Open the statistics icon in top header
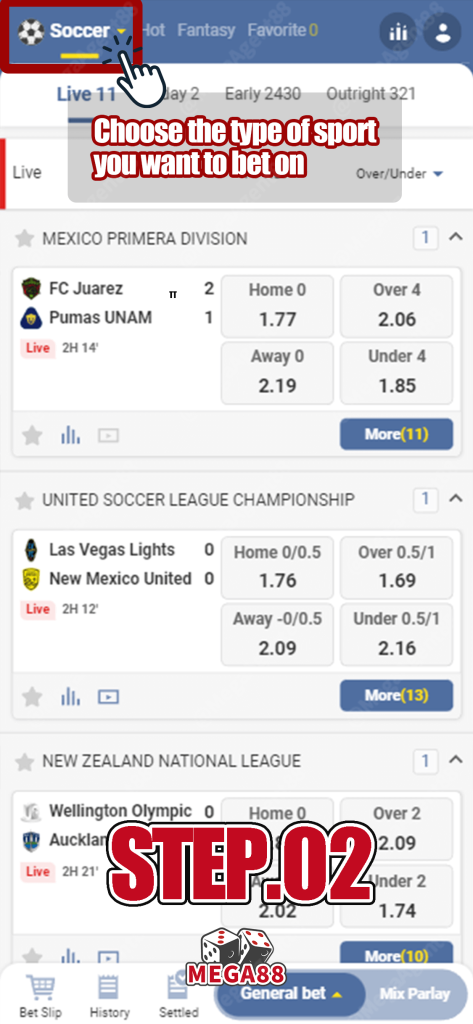473x1024 pixels. click(x=398, y=32)
